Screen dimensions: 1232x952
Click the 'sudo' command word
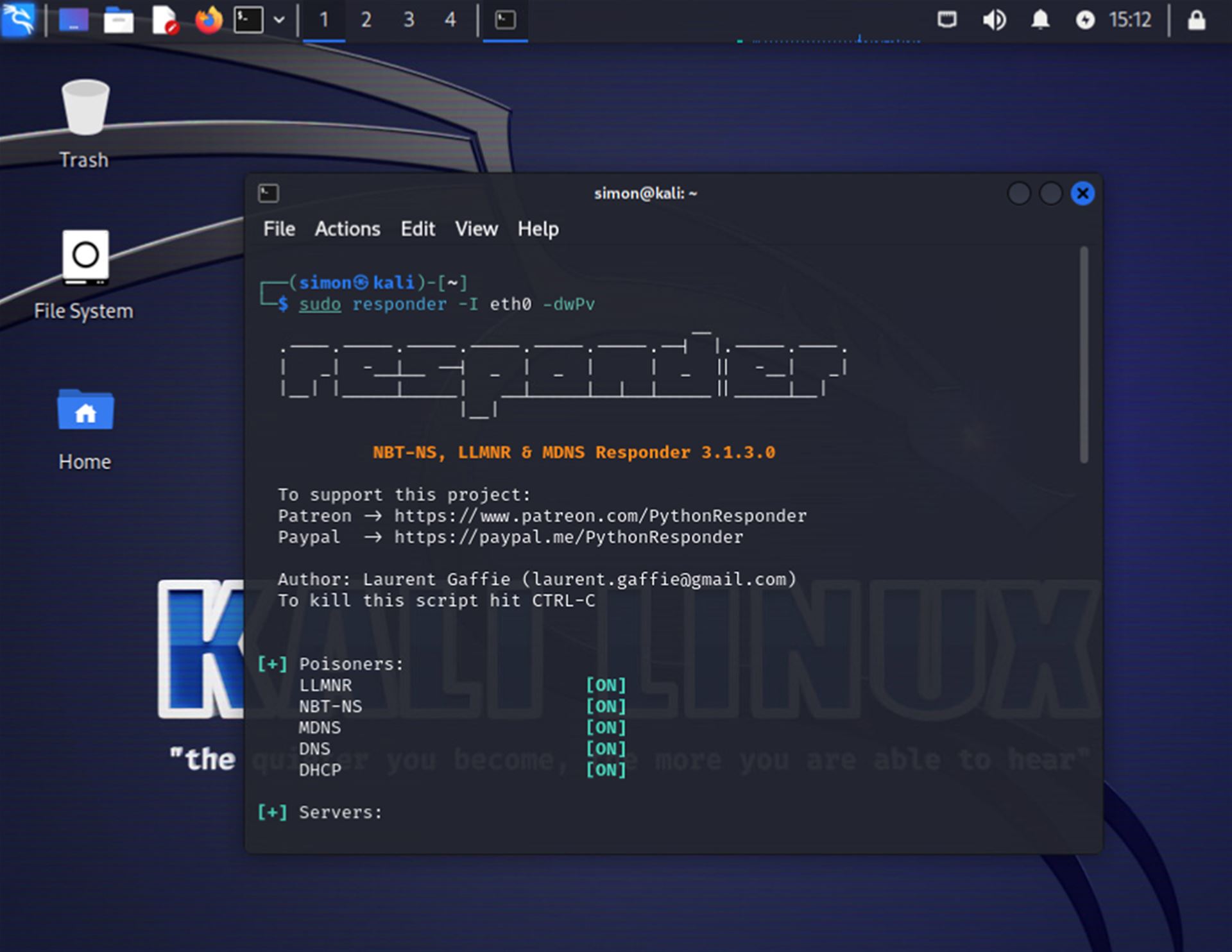320,304
